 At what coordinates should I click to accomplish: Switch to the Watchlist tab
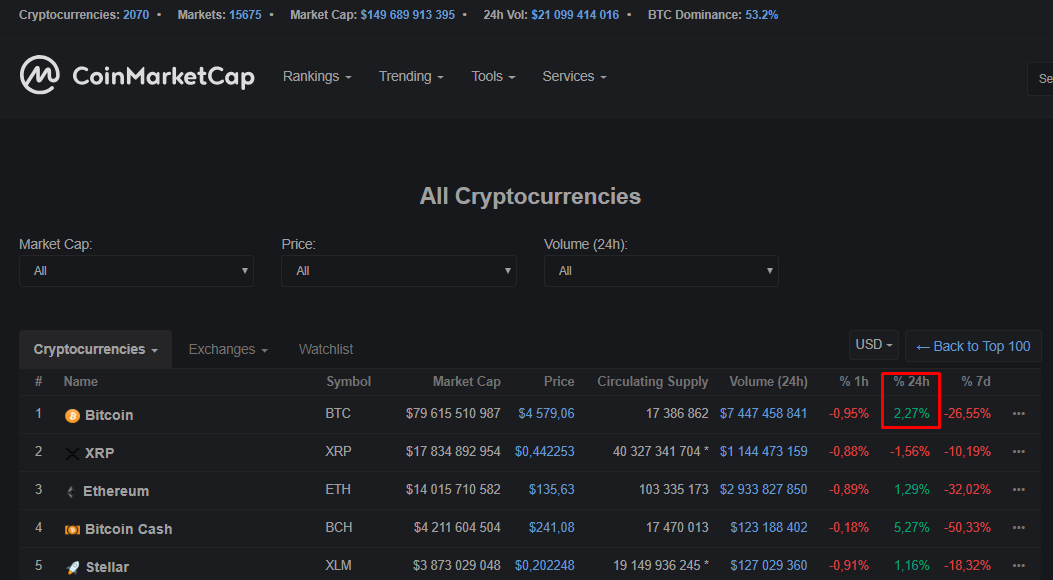326,350
